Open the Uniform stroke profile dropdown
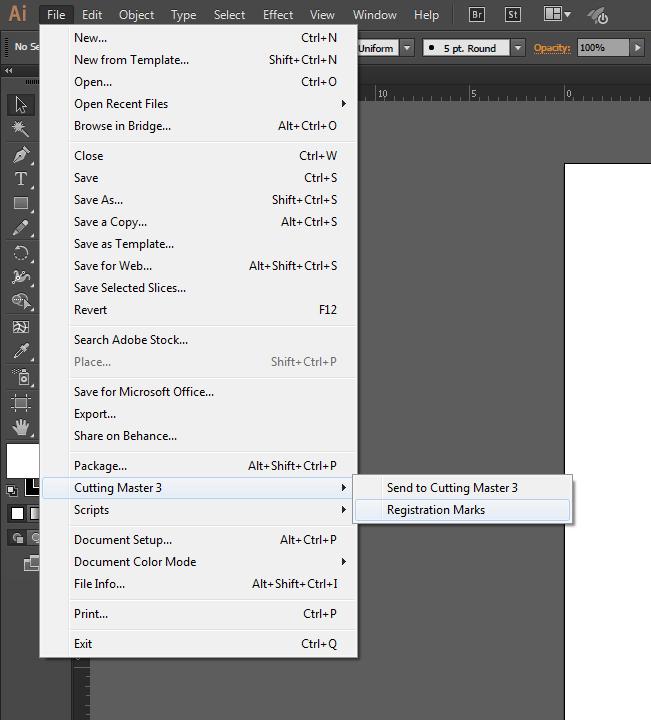 point(407,48)
